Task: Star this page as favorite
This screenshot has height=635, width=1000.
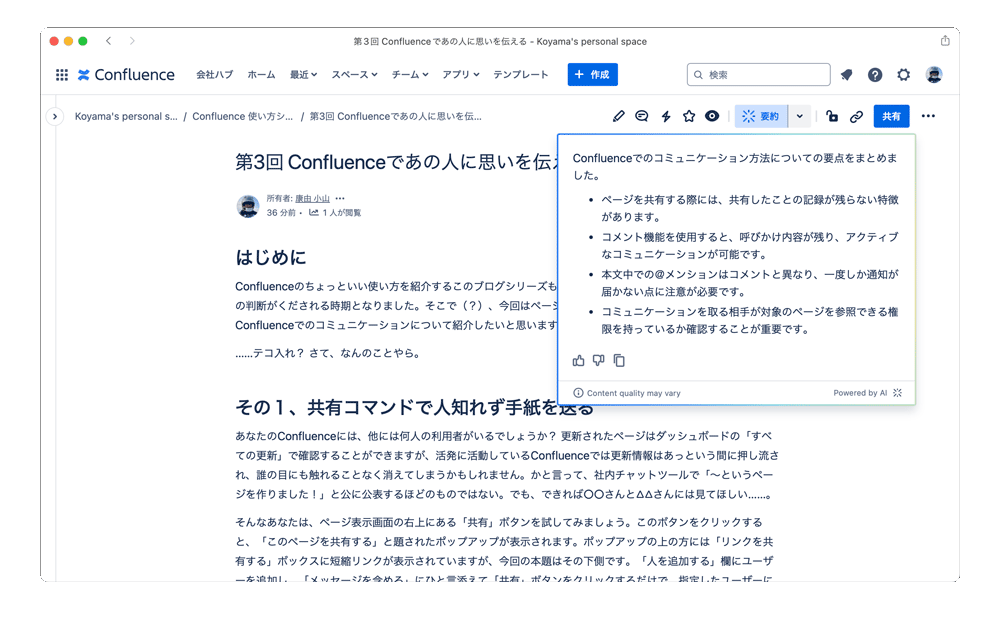Action: point(689,116)
